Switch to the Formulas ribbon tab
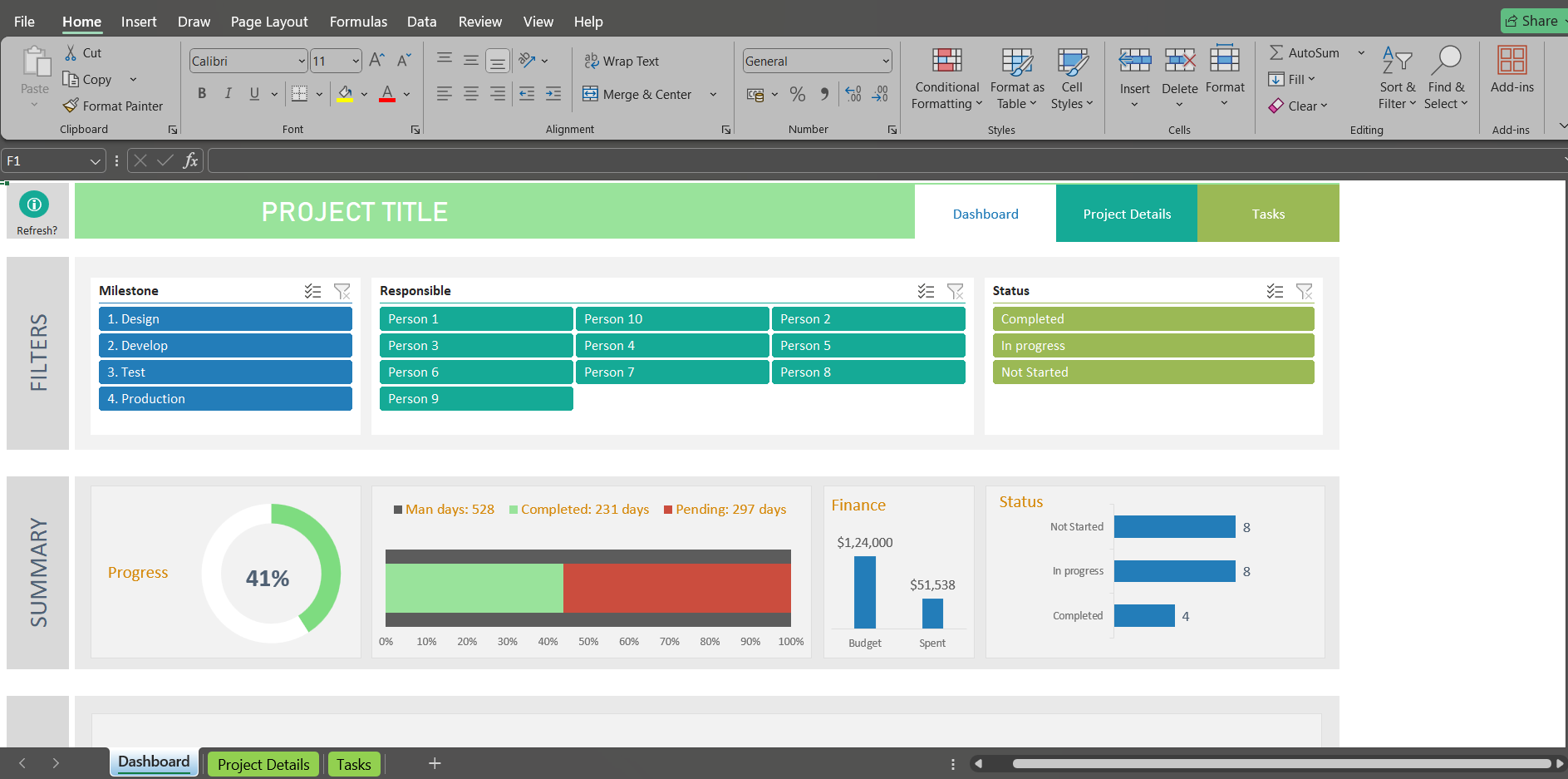The image size is (1568, 779). 358,21
